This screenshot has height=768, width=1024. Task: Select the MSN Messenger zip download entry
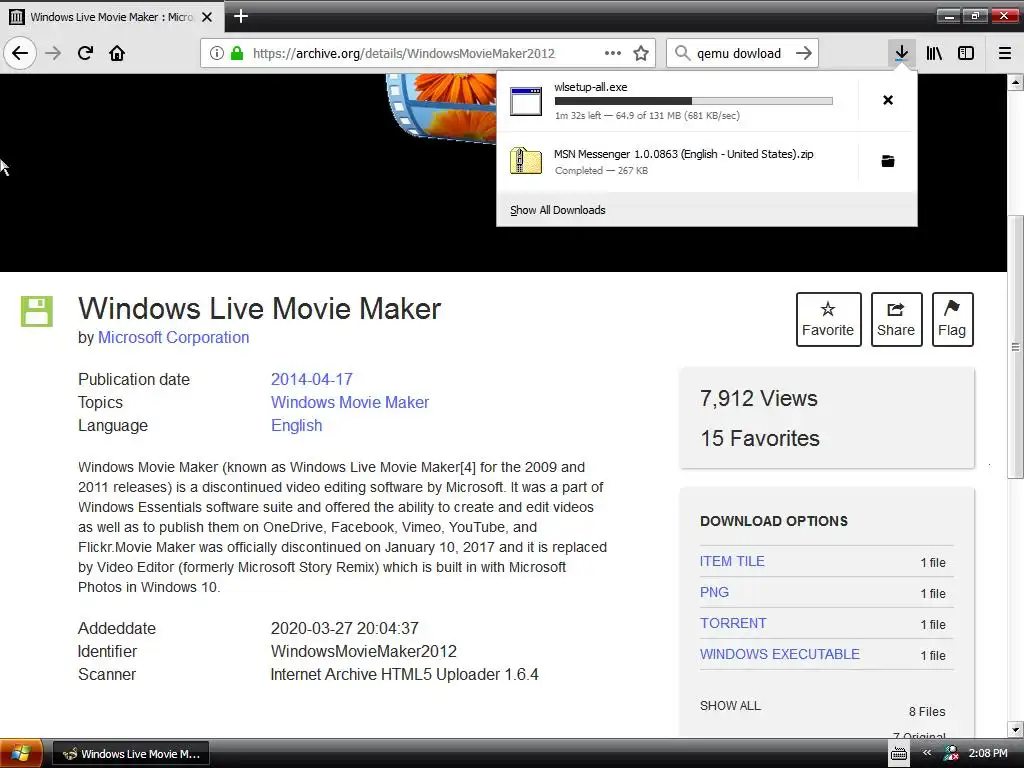[x=677, y=161]
